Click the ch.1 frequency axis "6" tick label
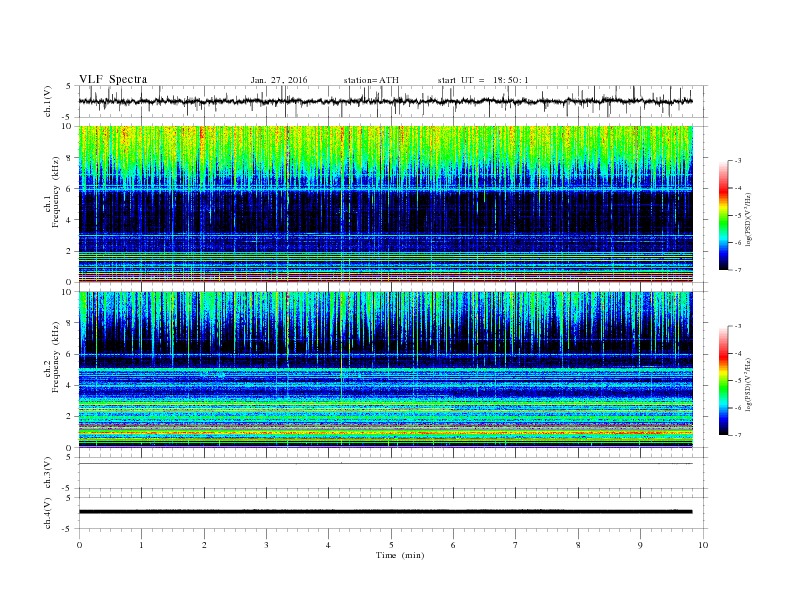The height and width of the screenshot is (612, 792). click(69, 189)
